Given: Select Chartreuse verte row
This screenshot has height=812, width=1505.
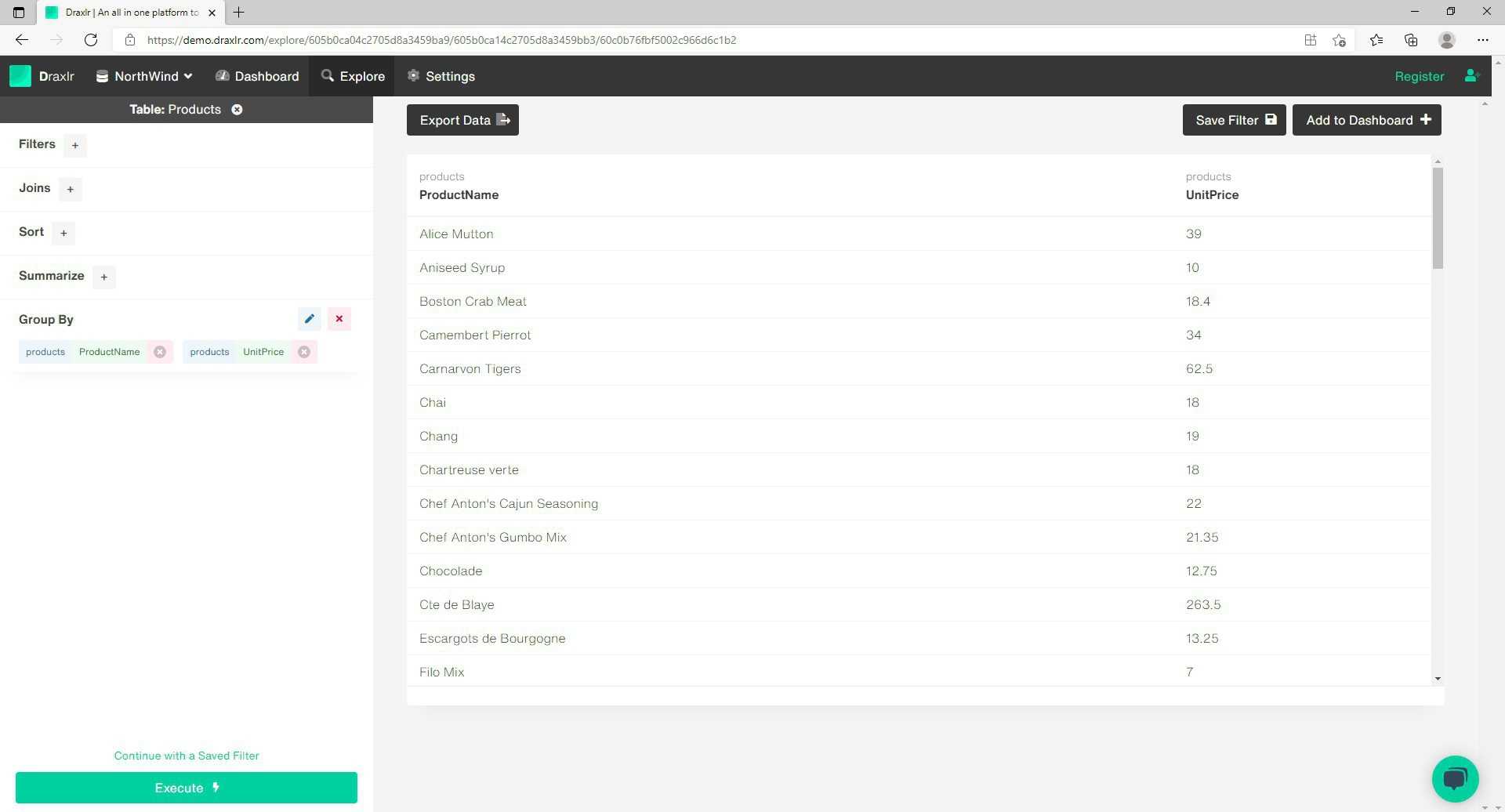Looking at the screenshot, I should [x=919, y=469].
